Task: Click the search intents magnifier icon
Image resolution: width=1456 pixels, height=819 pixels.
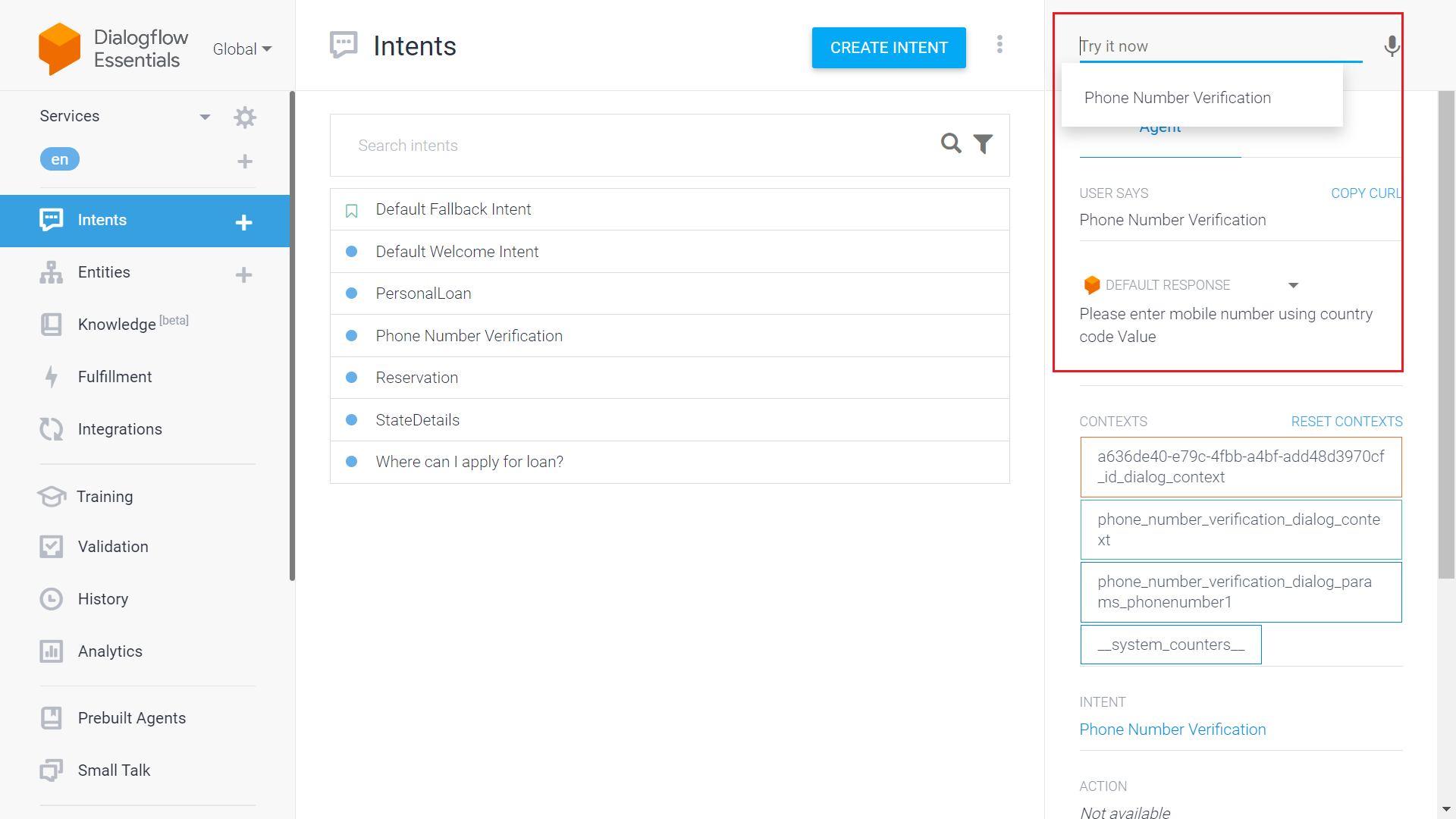Action: point(951,143)
